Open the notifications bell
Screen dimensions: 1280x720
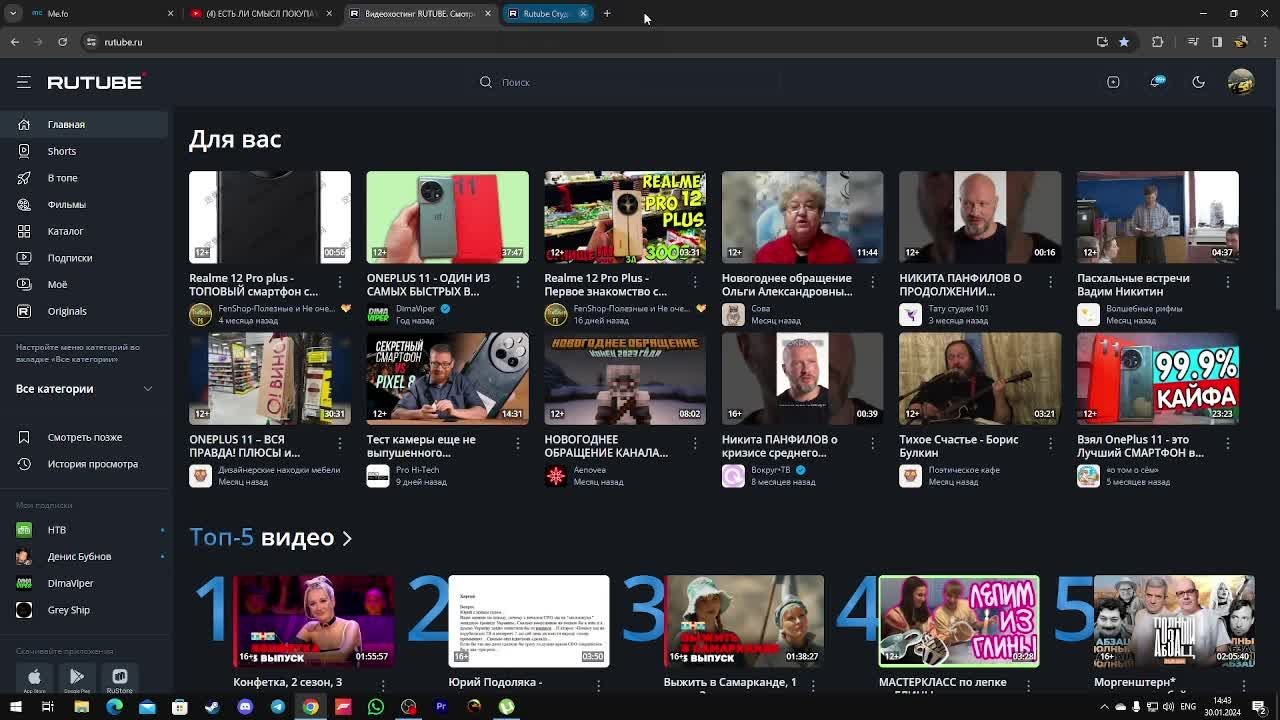(x=1157, y=82)
